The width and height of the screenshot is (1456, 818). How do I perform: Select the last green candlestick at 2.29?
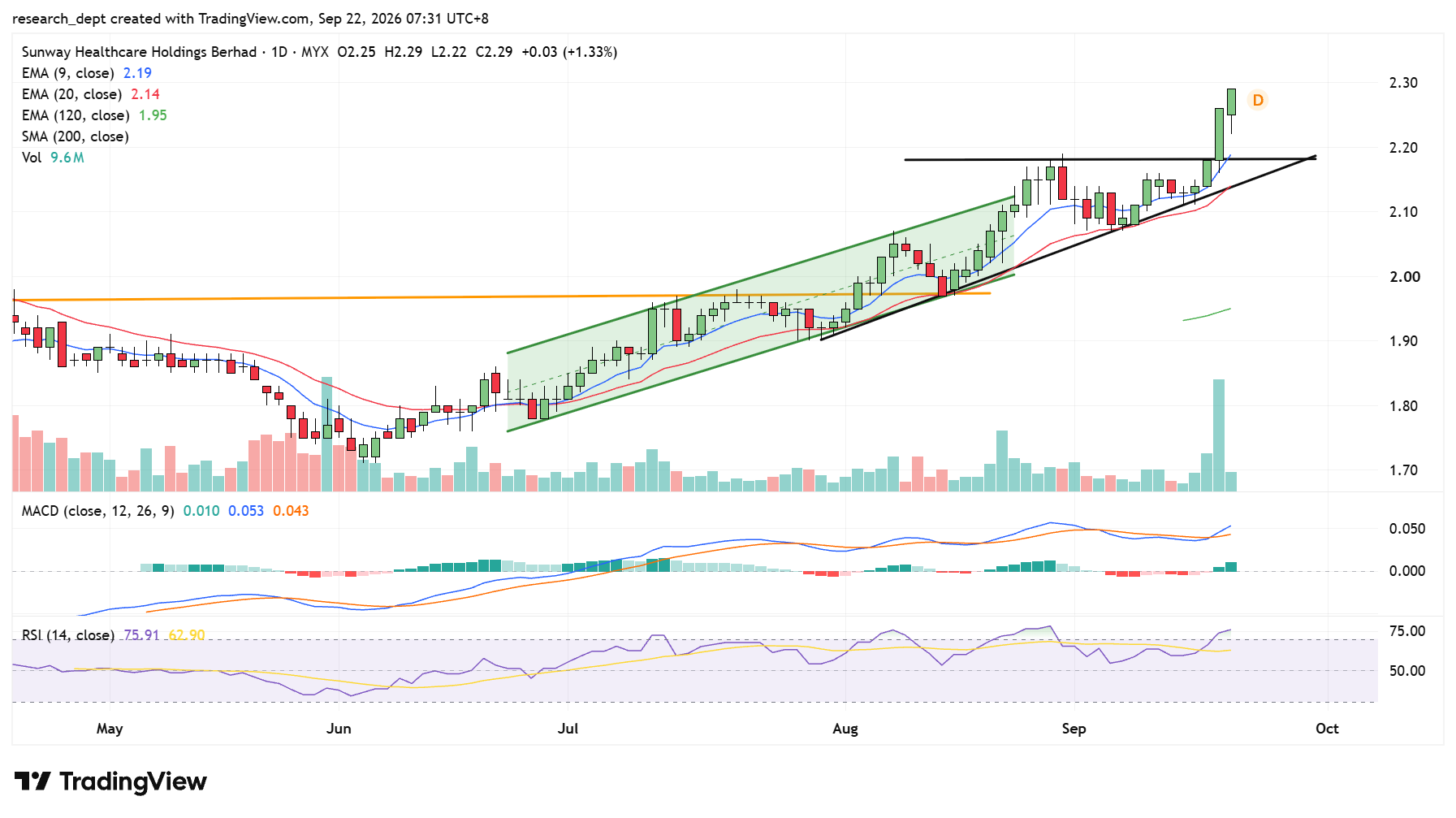(x=1231, y=102)
